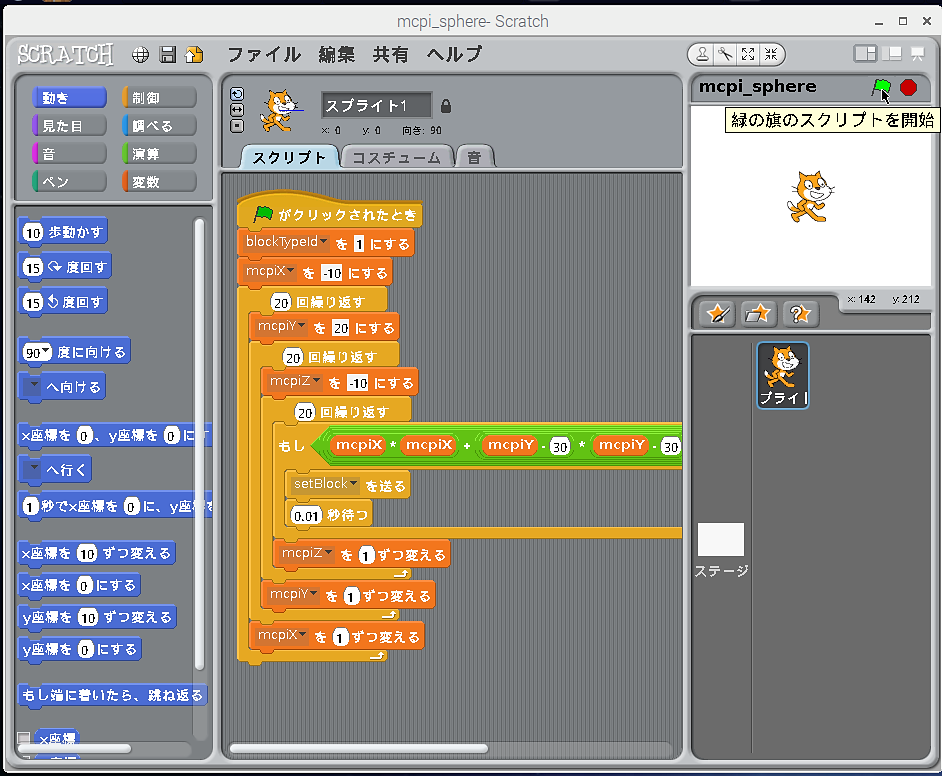Toggle the sprite lock padlock
Viewport: 942px width, 776px height.
(x=446, y=106)
